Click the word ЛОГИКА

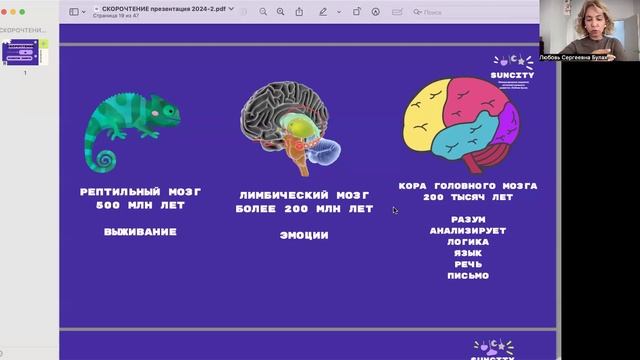coord(468,242)
